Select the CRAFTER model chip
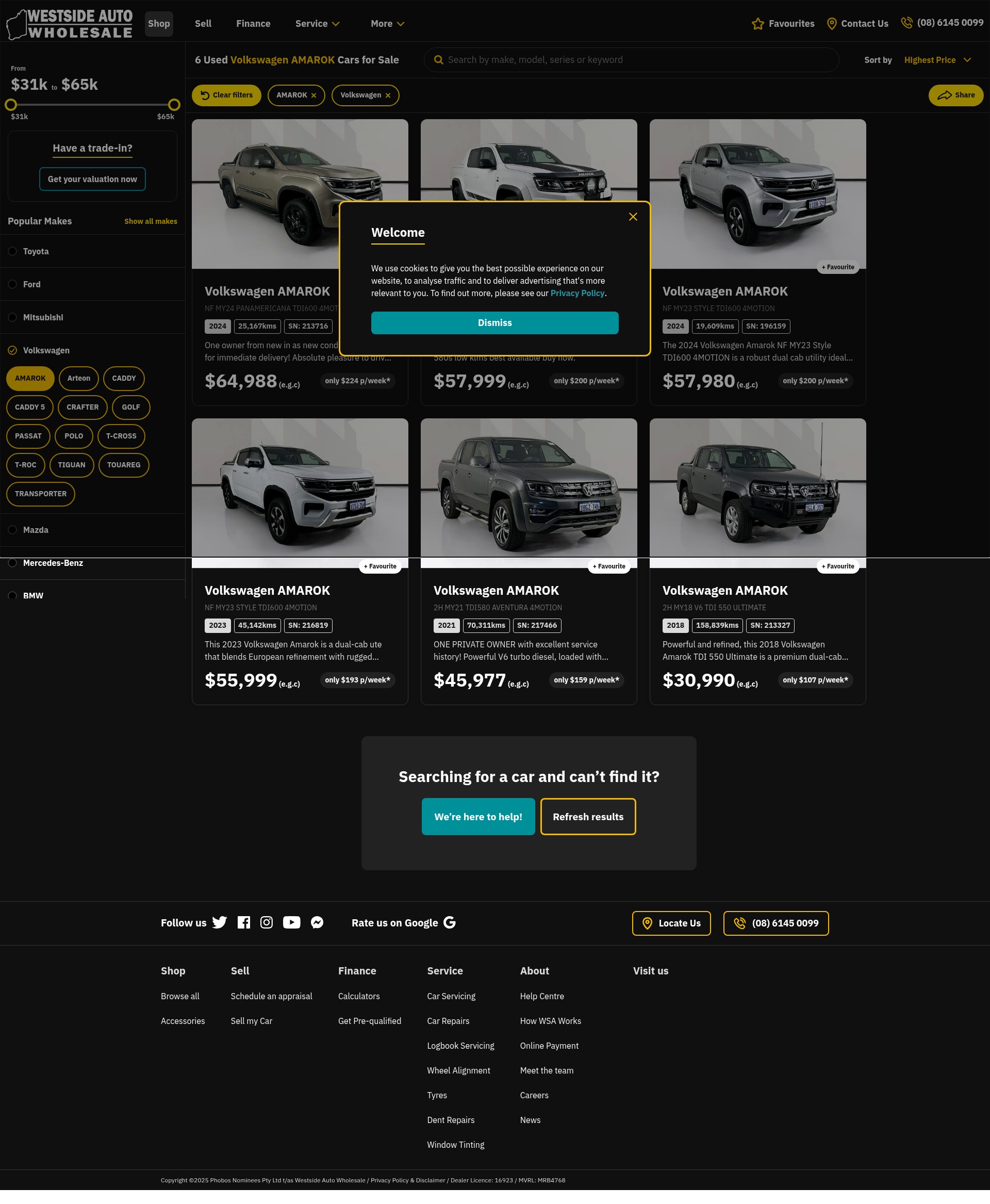The width and height of the screenshot is (990, 1204). (82, 408)
